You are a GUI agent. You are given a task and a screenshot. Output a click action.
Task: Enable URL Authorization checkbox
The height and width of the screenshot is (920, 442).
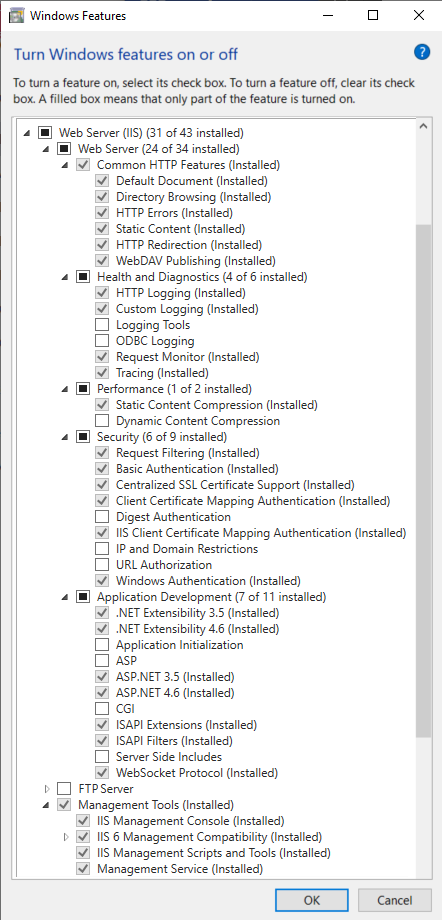coord(102,564)
